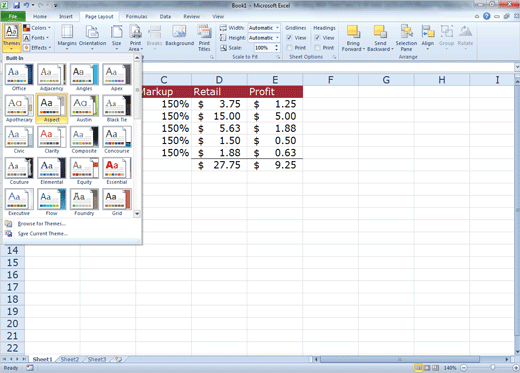Open the Print Area dropdown
This screenshot has height=373, width=520.
[x=135, y=38]
